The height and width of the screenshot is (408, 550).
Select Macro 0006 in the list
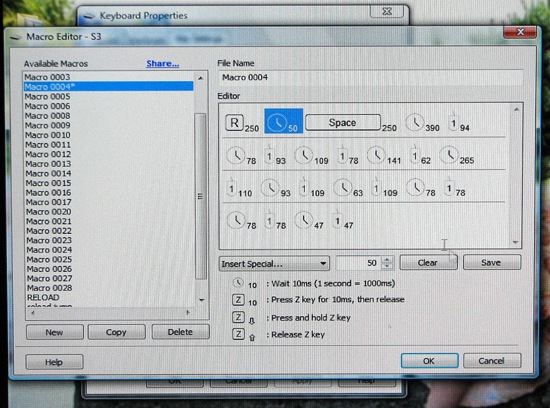[108, 106]
